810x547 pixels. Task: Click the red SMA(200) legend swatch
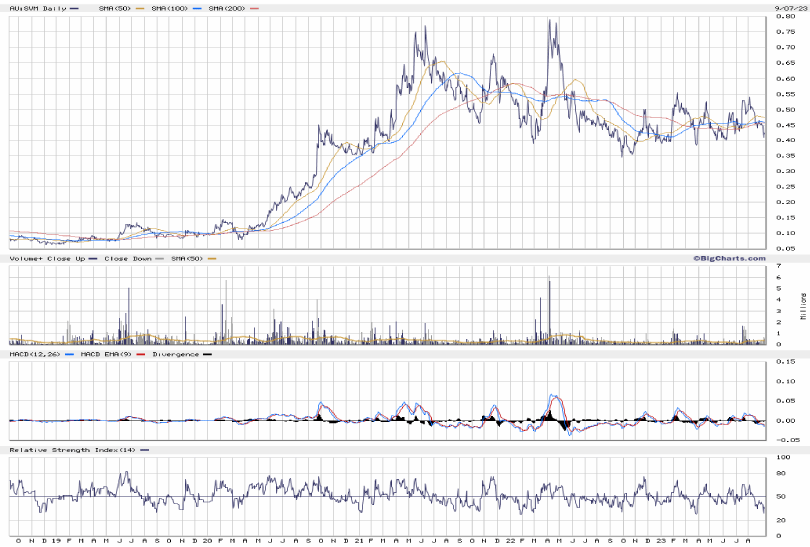tap(254, 8)
